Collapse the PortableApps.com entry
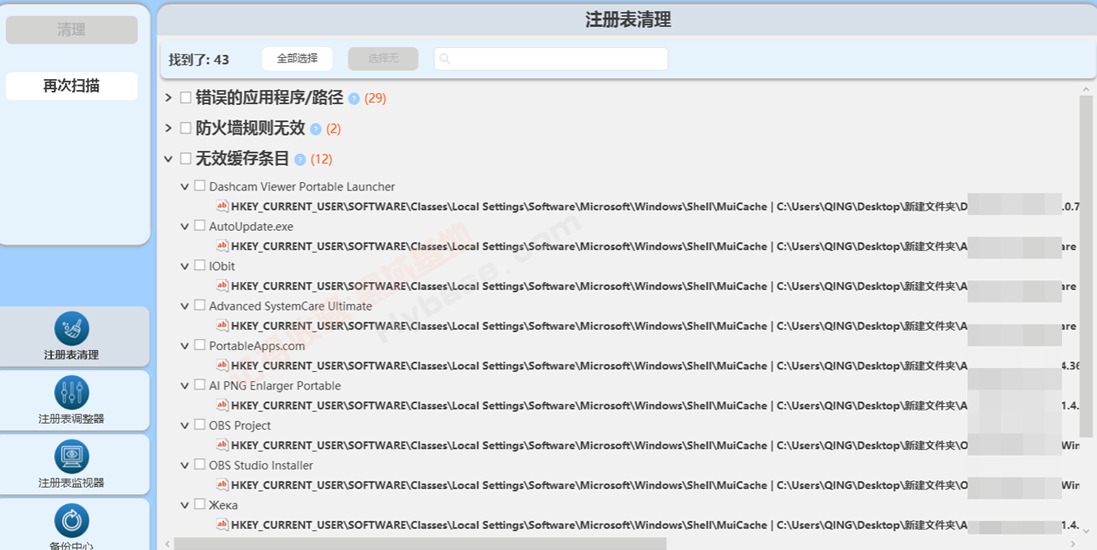 [185, 346]
